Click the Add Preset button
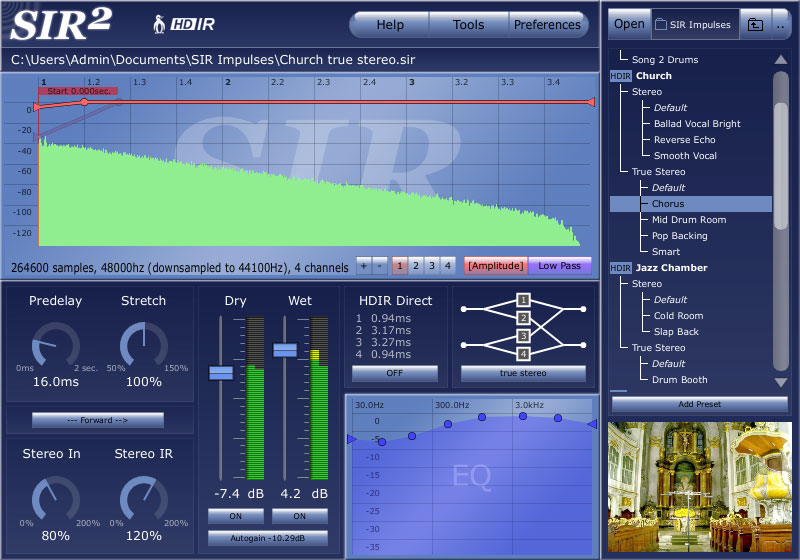Image resolution: width=800 pixels, height=560 pixels. pyautogui.click(x=700, y=404)
